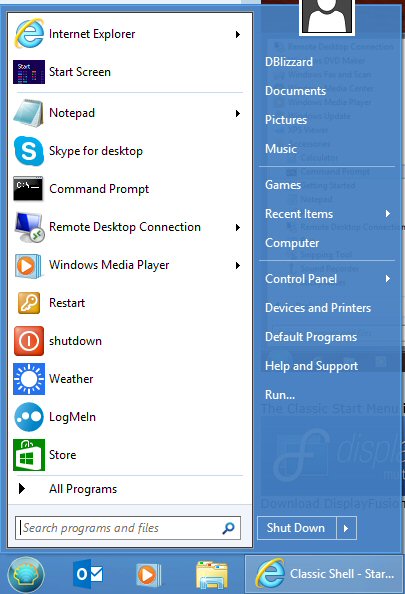
Task: Open Control Panel menu entry
Action: tap(301, 279)
